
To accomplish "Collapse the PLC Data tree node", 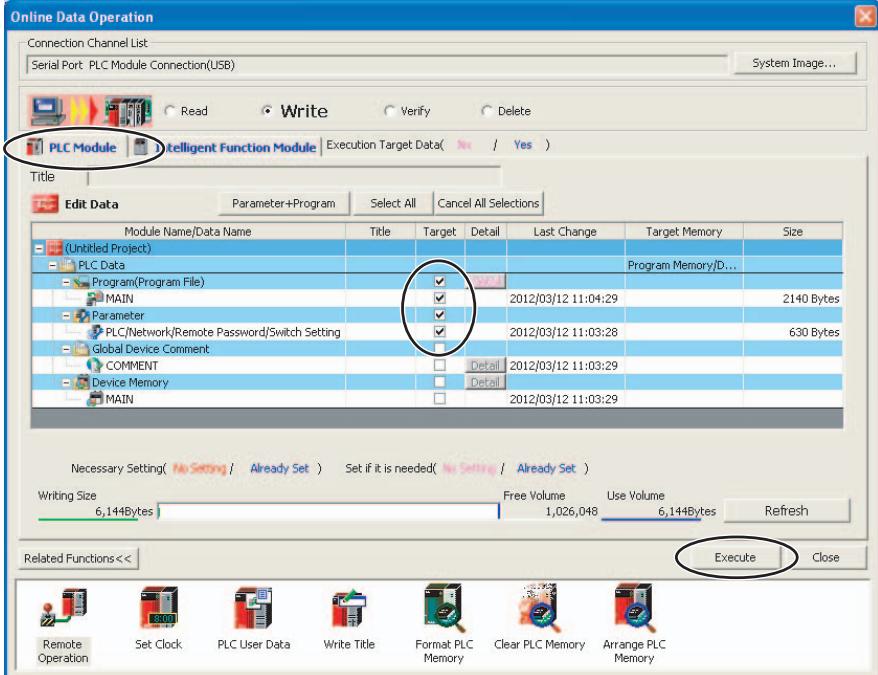I will pyautogui.click(x=53, y=265).
